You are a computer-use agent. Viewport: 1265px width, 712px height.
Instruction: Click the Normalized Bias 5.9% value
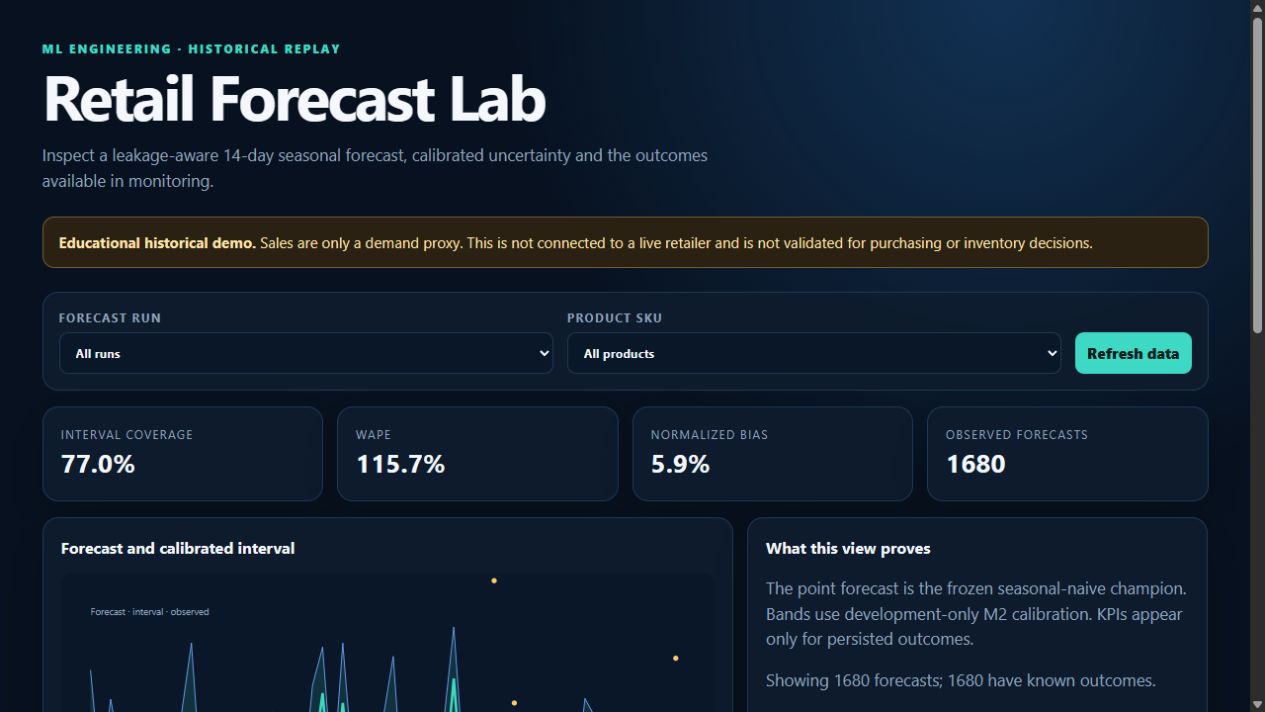coord(680,464)
